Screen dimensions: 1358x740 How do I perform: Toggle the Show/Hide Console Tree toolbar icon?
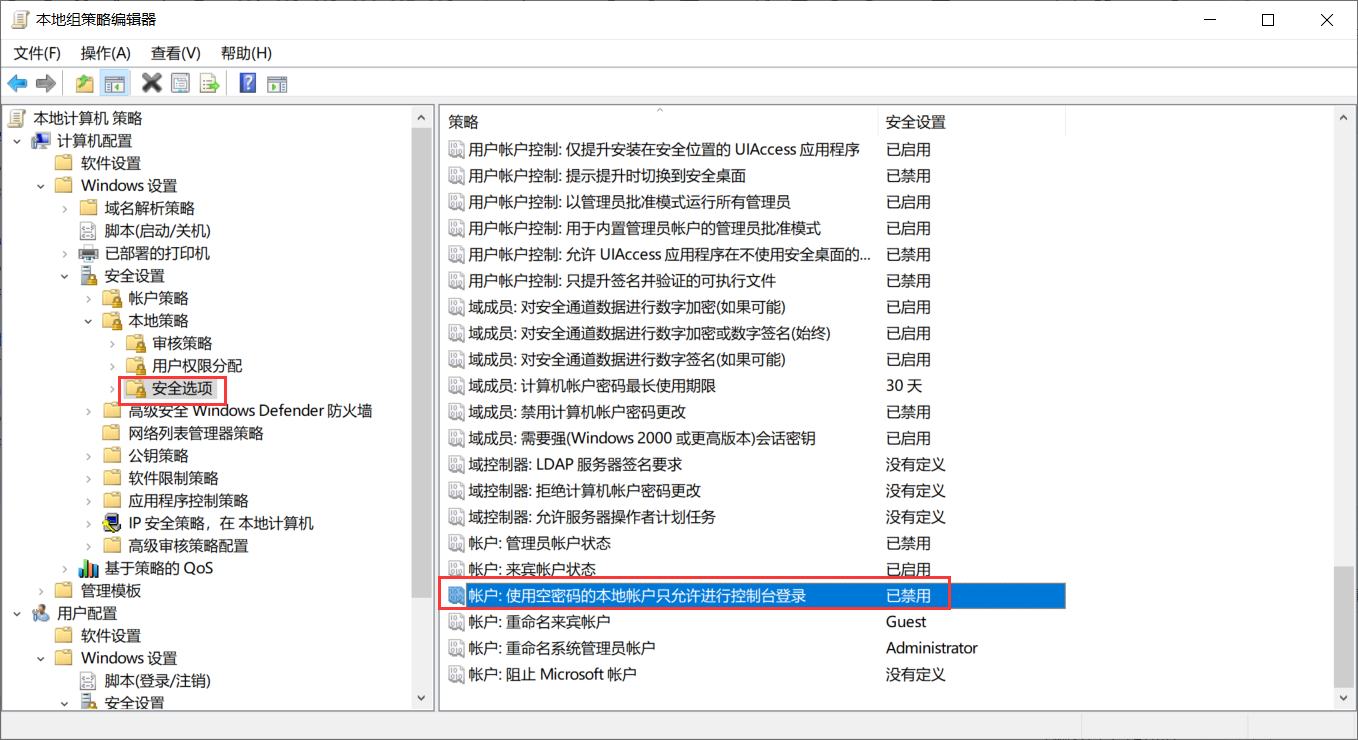[x=115, y=83]
